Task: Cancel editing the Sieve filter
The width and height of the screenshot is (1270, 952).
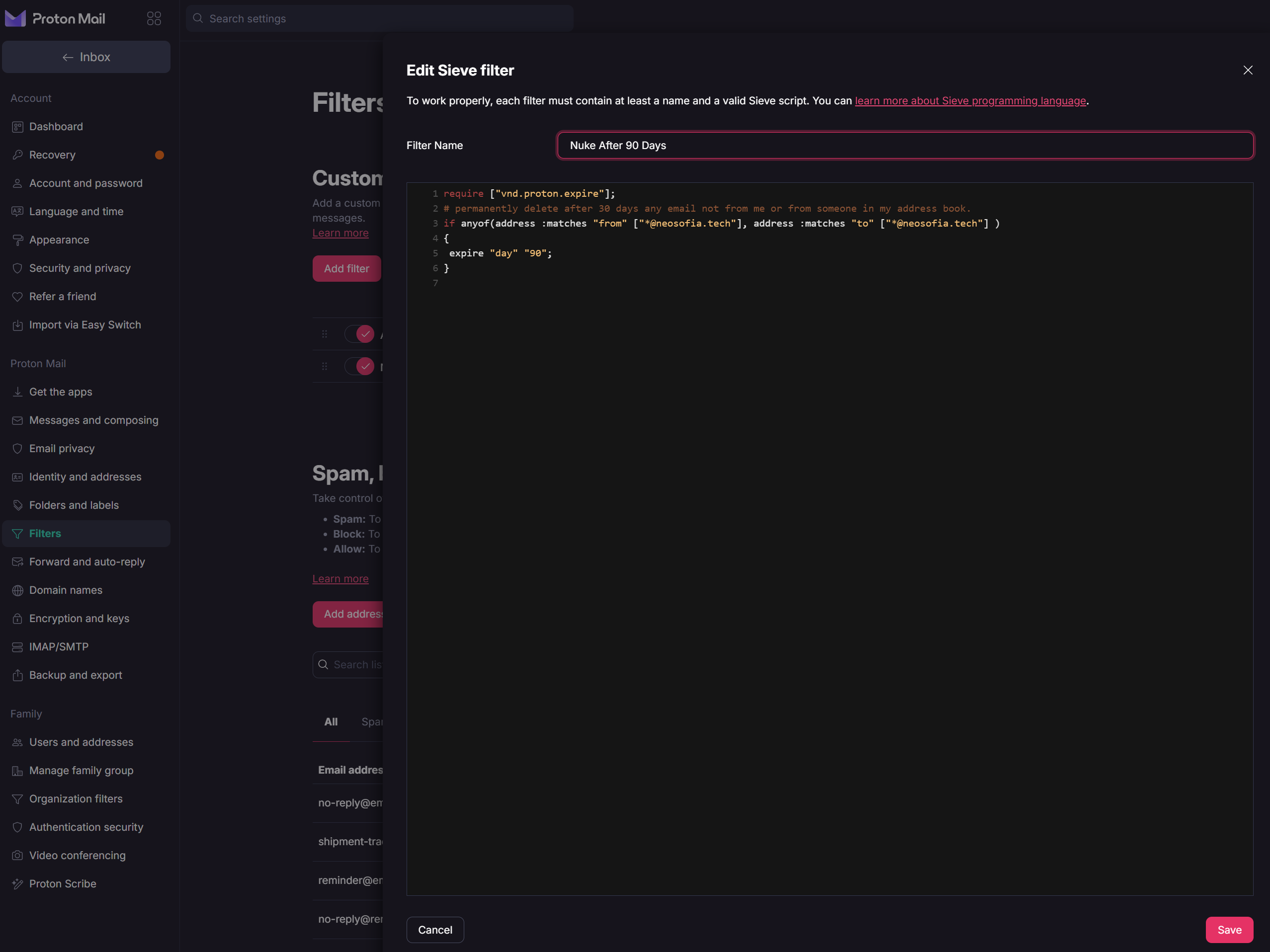Action: tap(435, 930)
